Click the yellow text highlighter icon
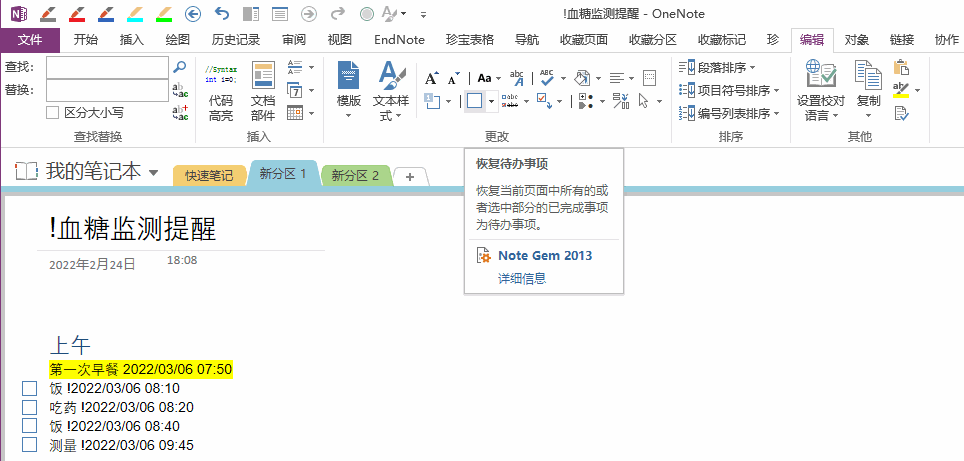 pos(901,90)
